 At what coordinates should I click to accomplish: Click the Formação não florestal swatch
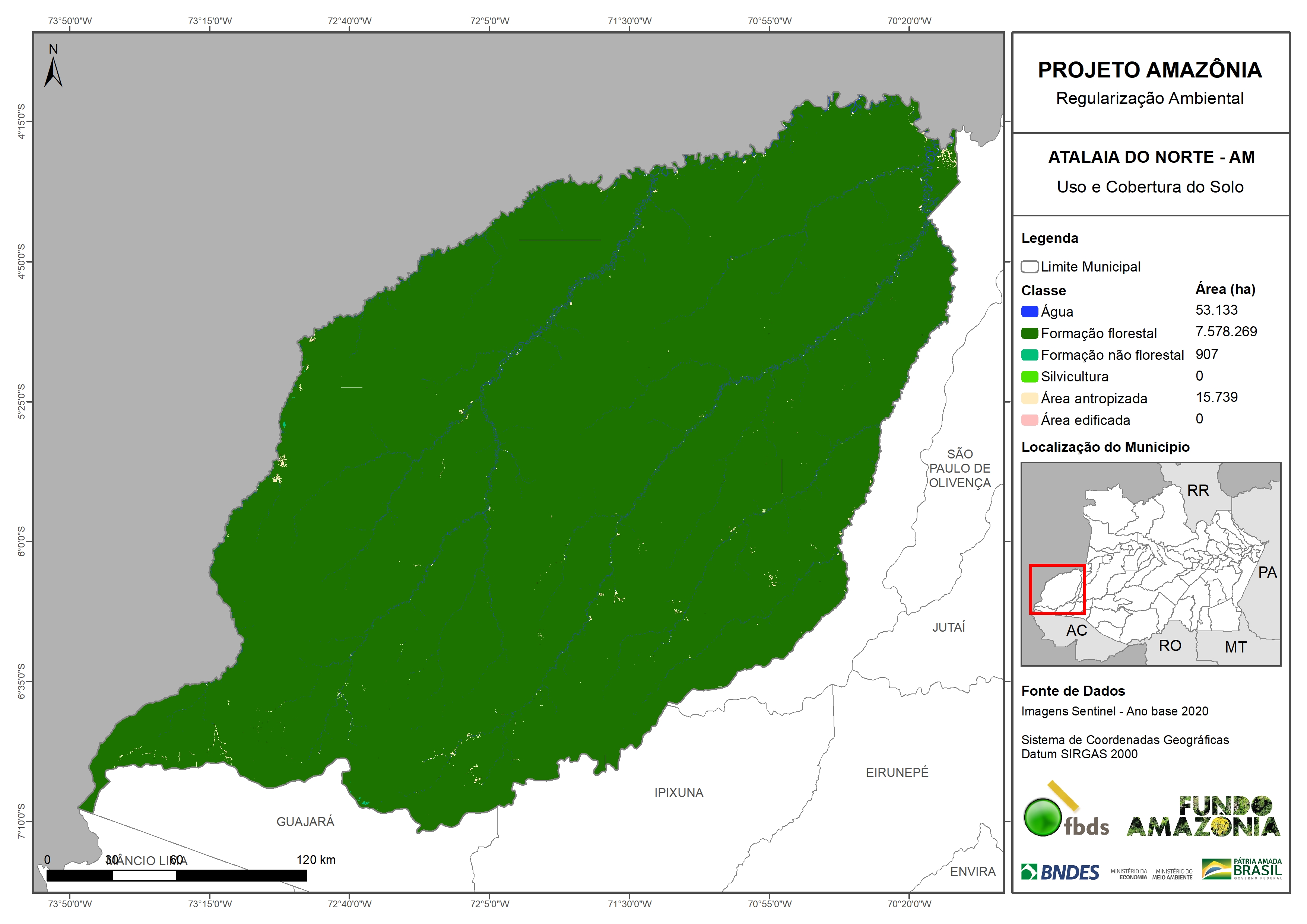point(1029,355)
